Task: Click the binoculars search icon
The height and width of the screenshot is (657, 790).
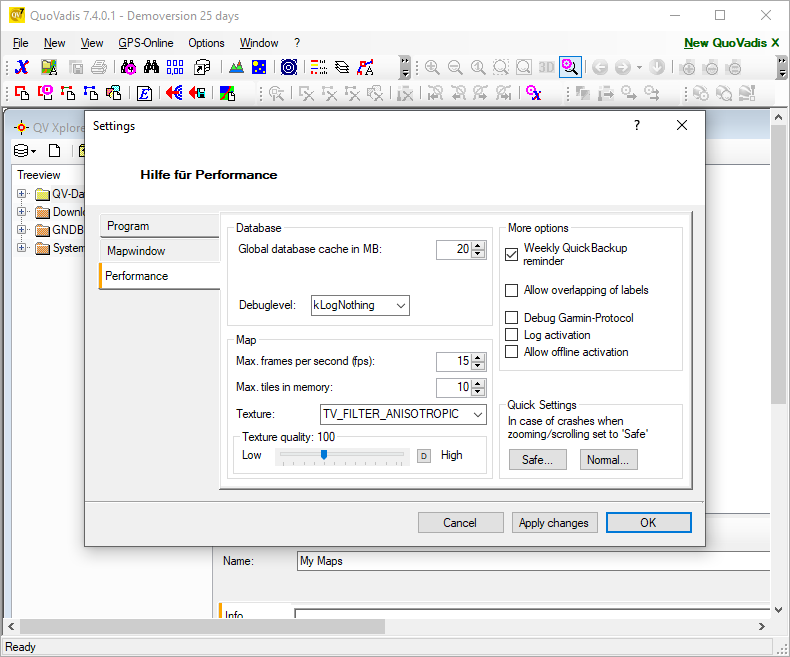Action: 152,67
